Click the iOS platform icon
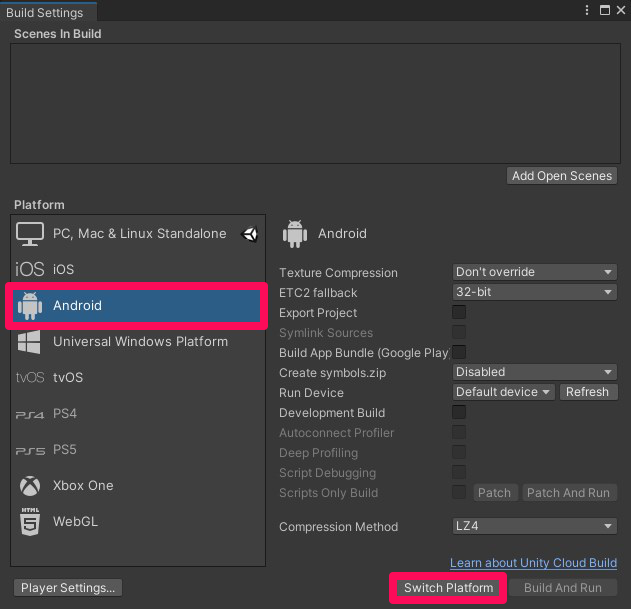The height and width of the screenshot is (609, 631). 29,269
